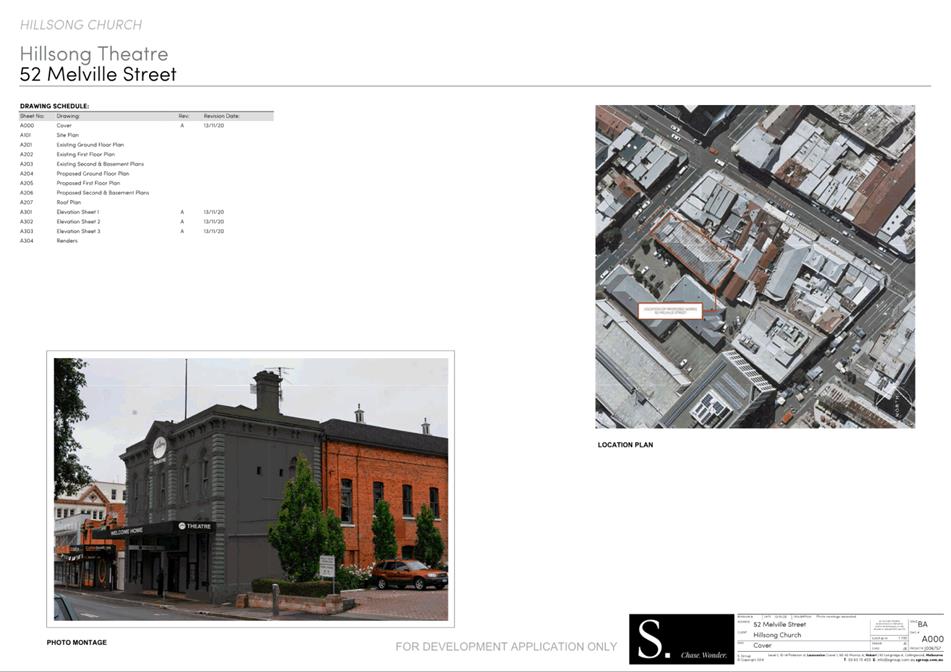Click the 'HILLSONG CHURCH' header text
951x672 pixels.
tap(81, 25)
